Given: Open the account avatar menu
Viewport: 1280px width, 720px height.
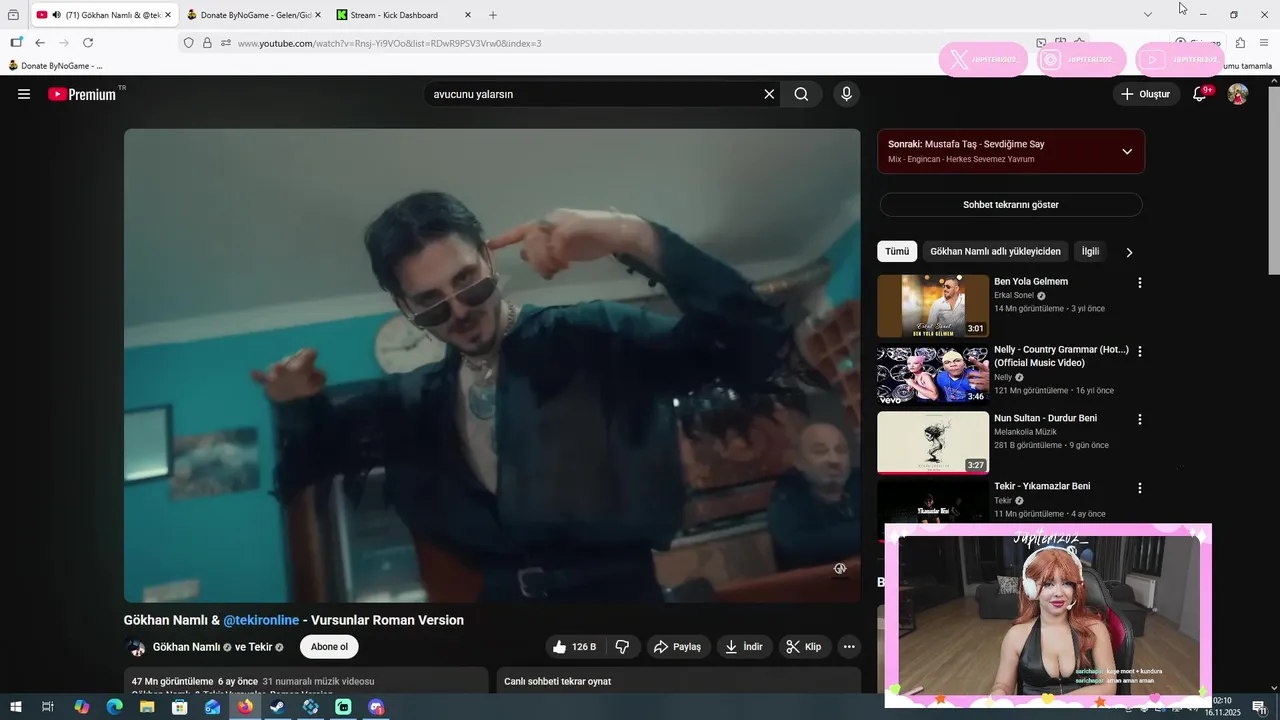Looking at the screenshot, I should (x=1238, y=94).
